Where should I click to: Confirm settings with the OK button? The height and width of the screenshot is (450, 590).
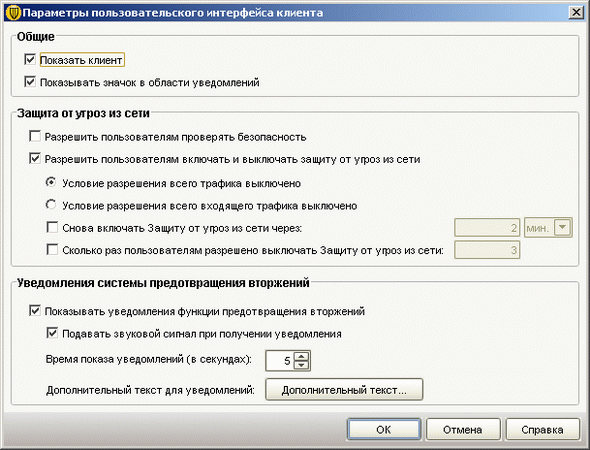coord(384,429)
